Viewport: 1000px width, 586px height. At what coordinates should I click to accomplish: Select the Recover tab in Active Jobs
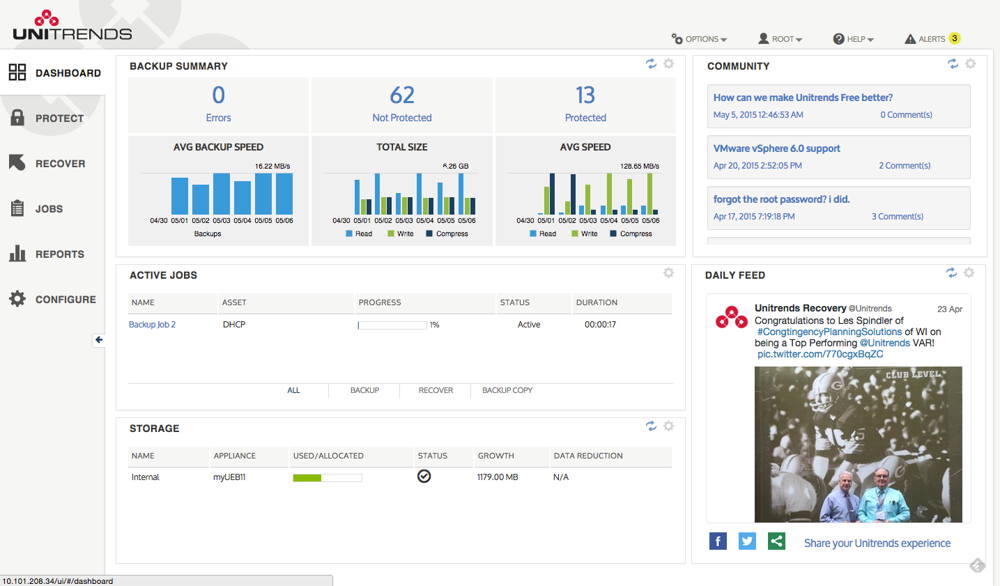(x=434, y=390)
